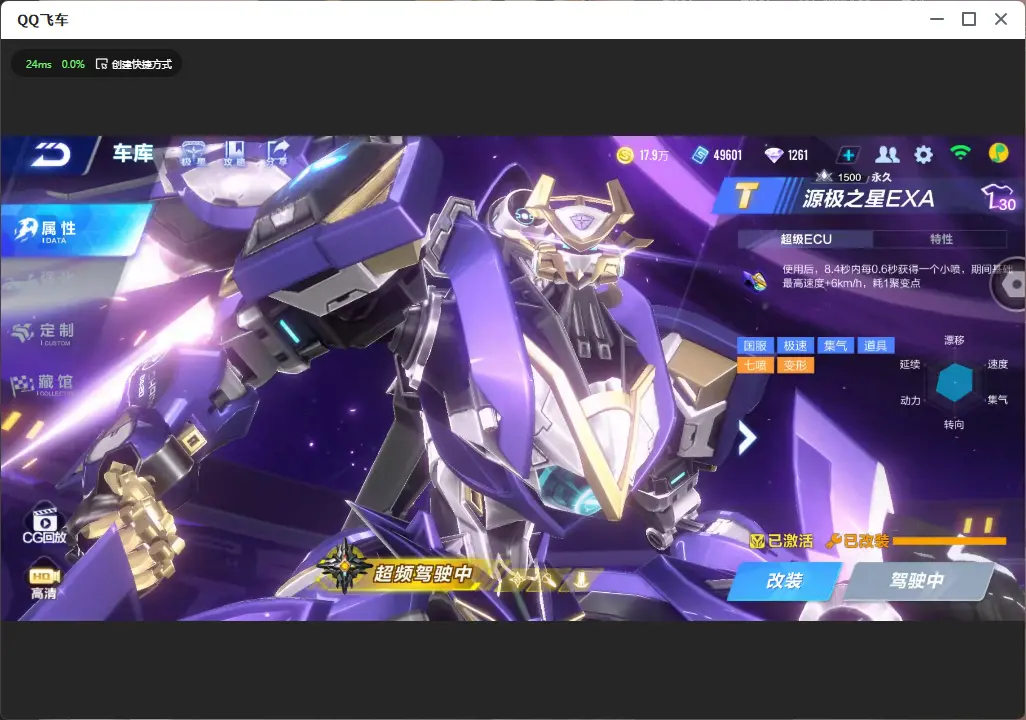The height and width of the screenshot is (720, 1026).
Task: Click the 0.0% readout
Action: [x=73, y=64]
